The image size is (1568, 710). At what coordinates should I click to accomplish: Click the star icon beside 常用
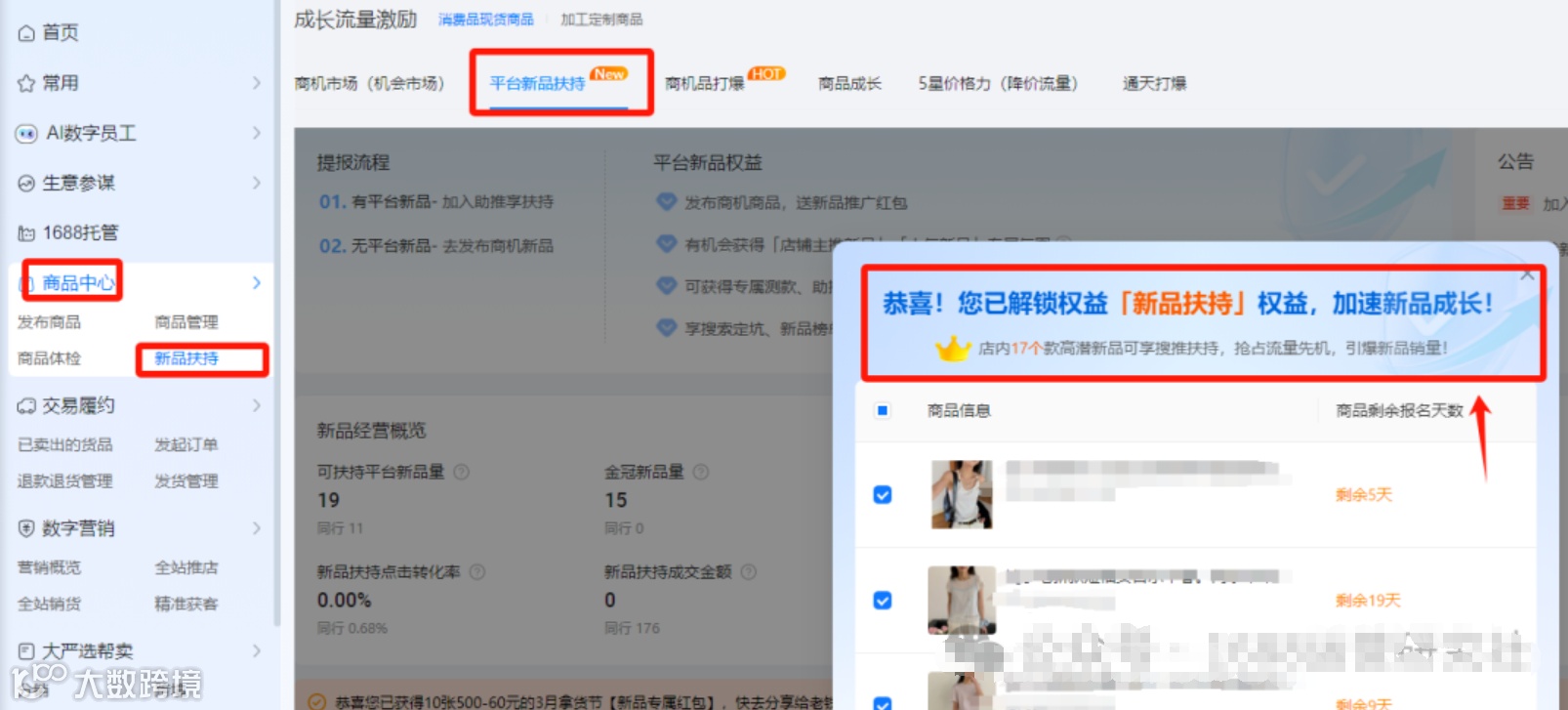click(26, 83)
